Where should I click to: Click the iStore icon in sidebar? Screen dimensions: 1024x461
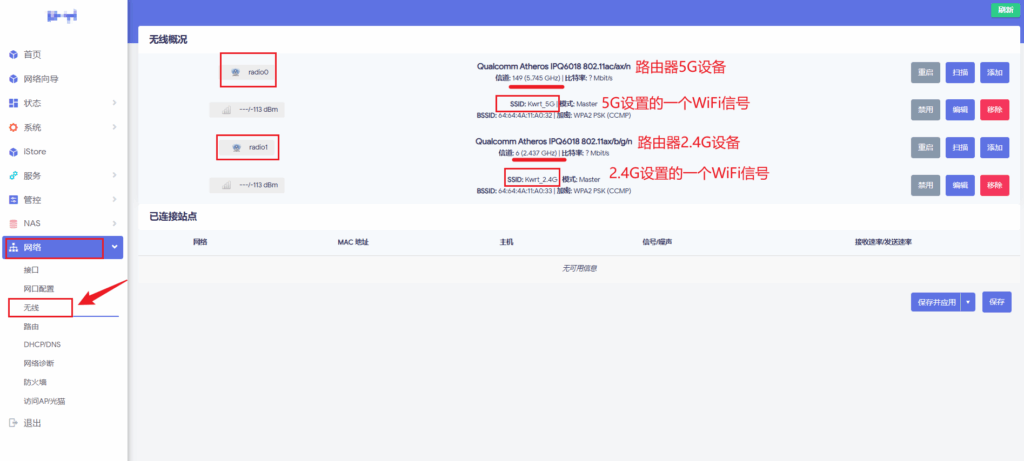point(13,152)
